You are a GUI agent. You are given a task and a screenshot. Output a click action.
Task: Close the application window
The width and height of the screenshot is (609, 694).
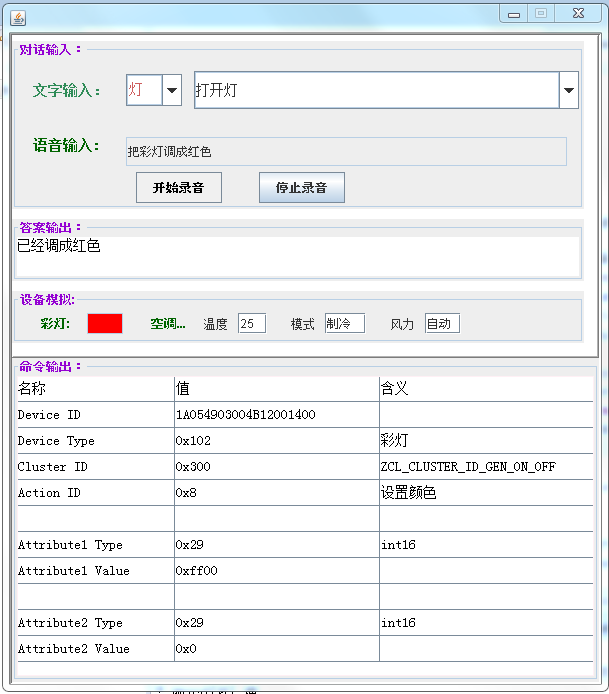[578, 14]
